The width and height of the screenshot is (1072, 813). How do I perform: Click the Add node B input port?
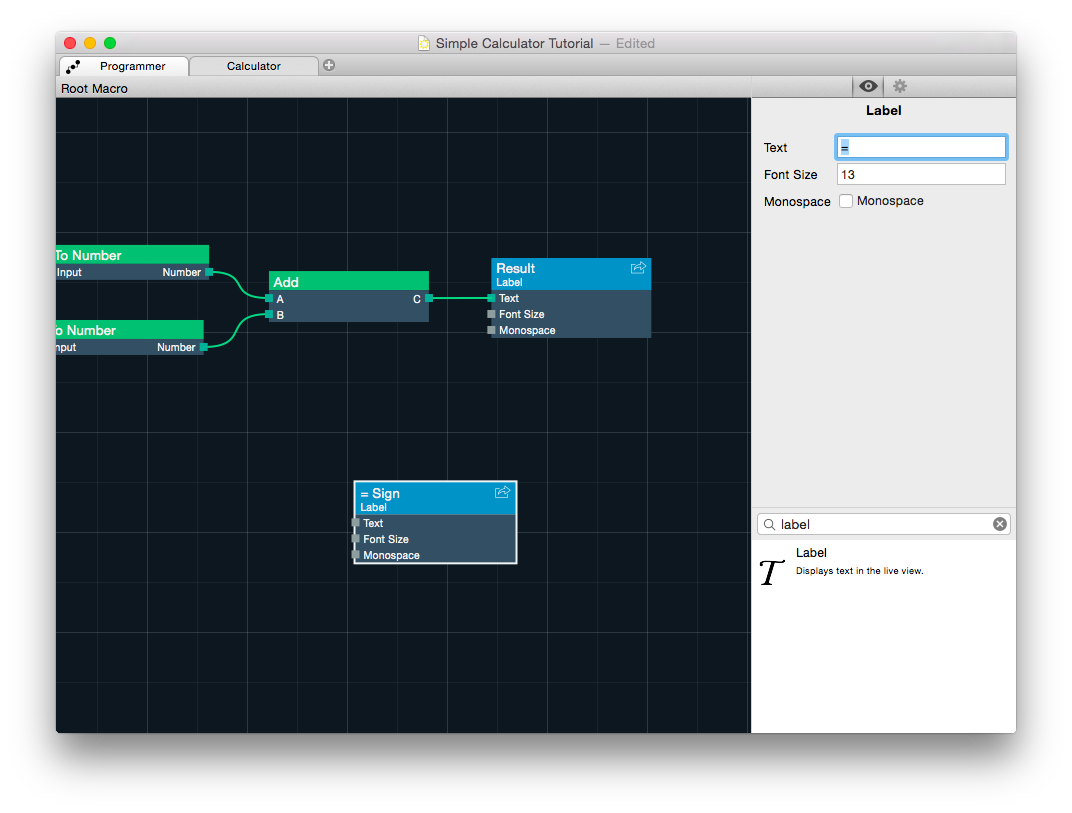click(x=269, y=315)
